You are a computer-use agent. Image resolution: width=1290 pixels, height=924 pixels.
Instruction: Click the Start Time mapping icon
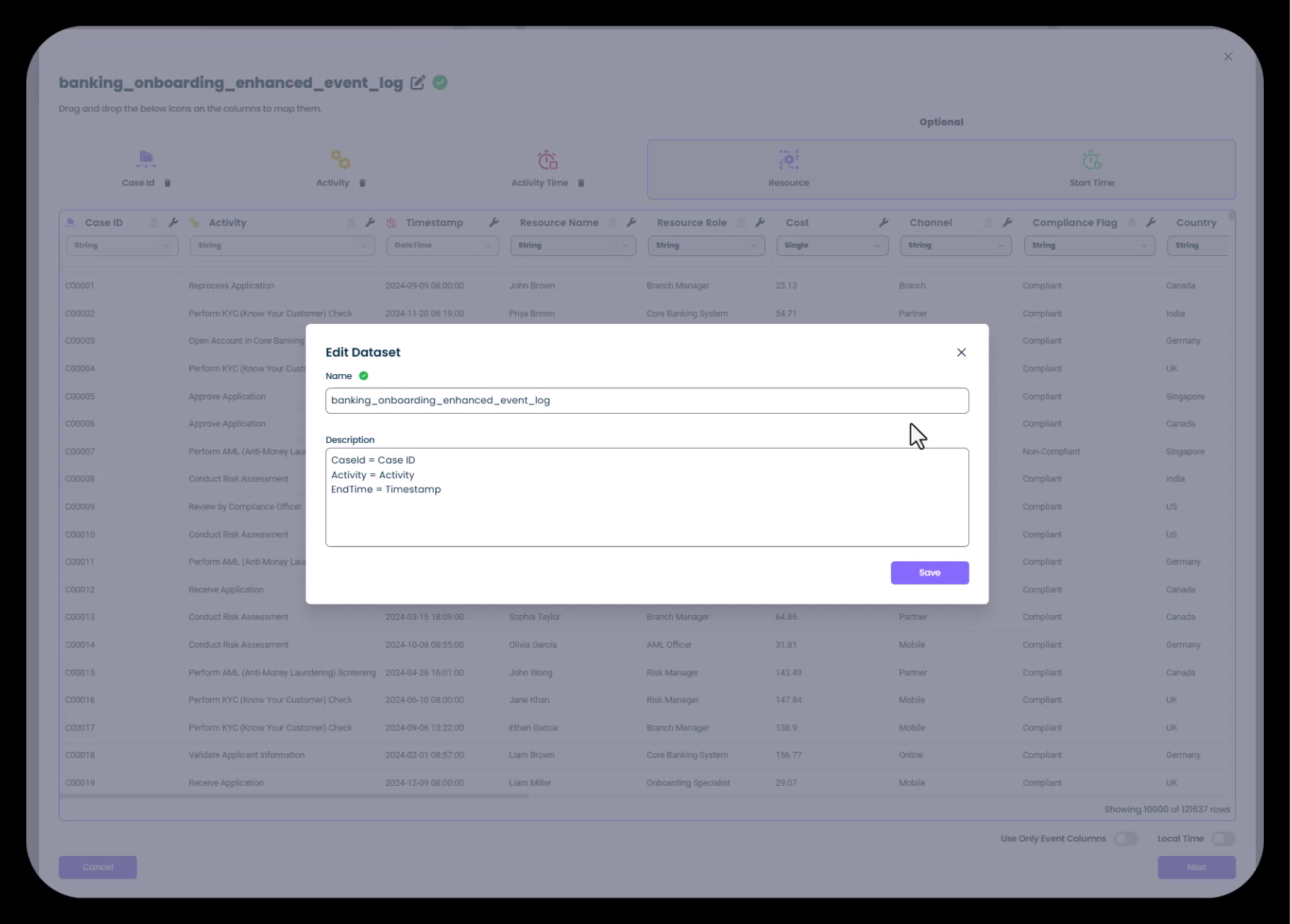tap(1092, 159)
